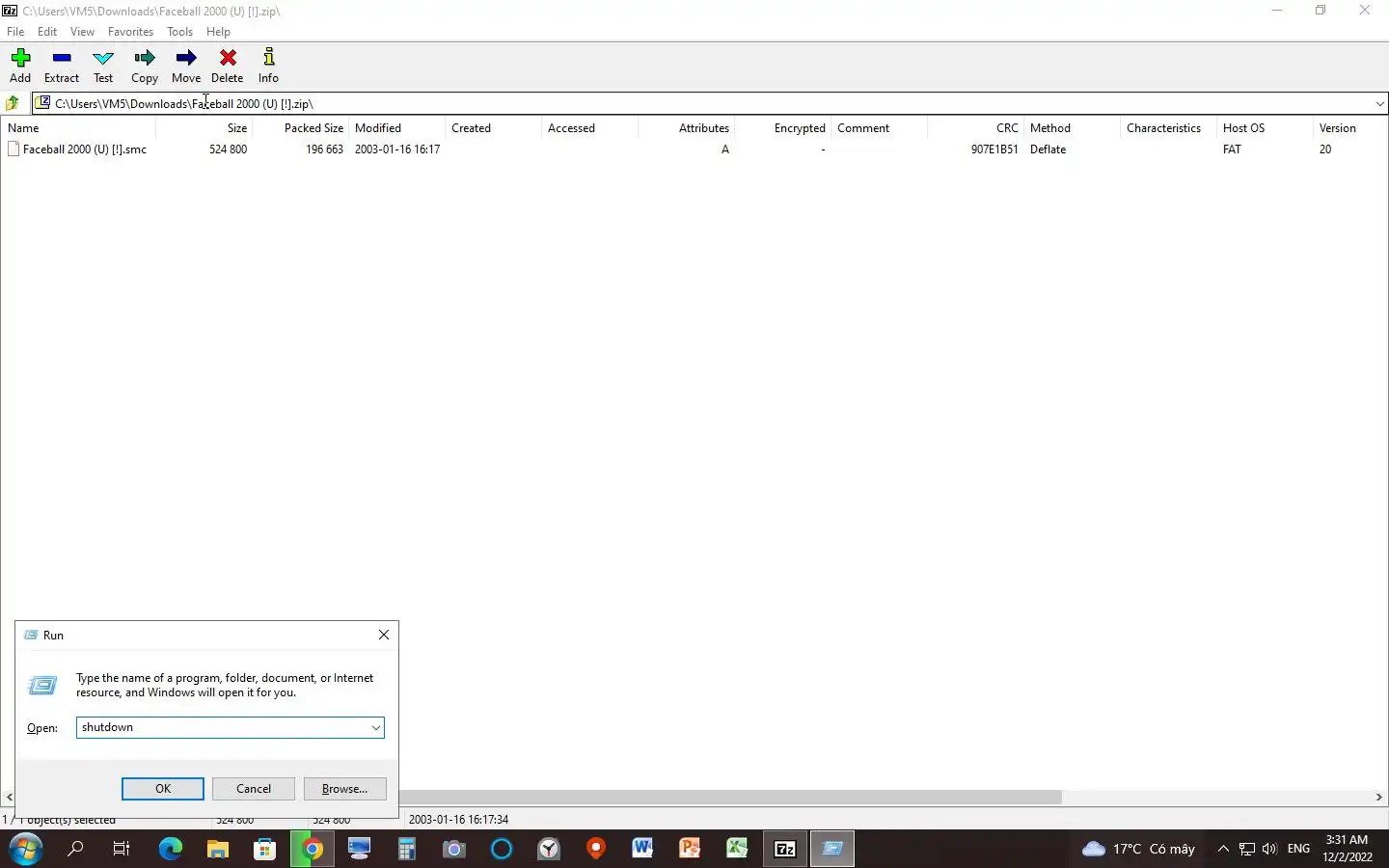The image size is (1389, 868).
Task: Click the Copy toolbar icon
Action: click(x=145, y=66)
